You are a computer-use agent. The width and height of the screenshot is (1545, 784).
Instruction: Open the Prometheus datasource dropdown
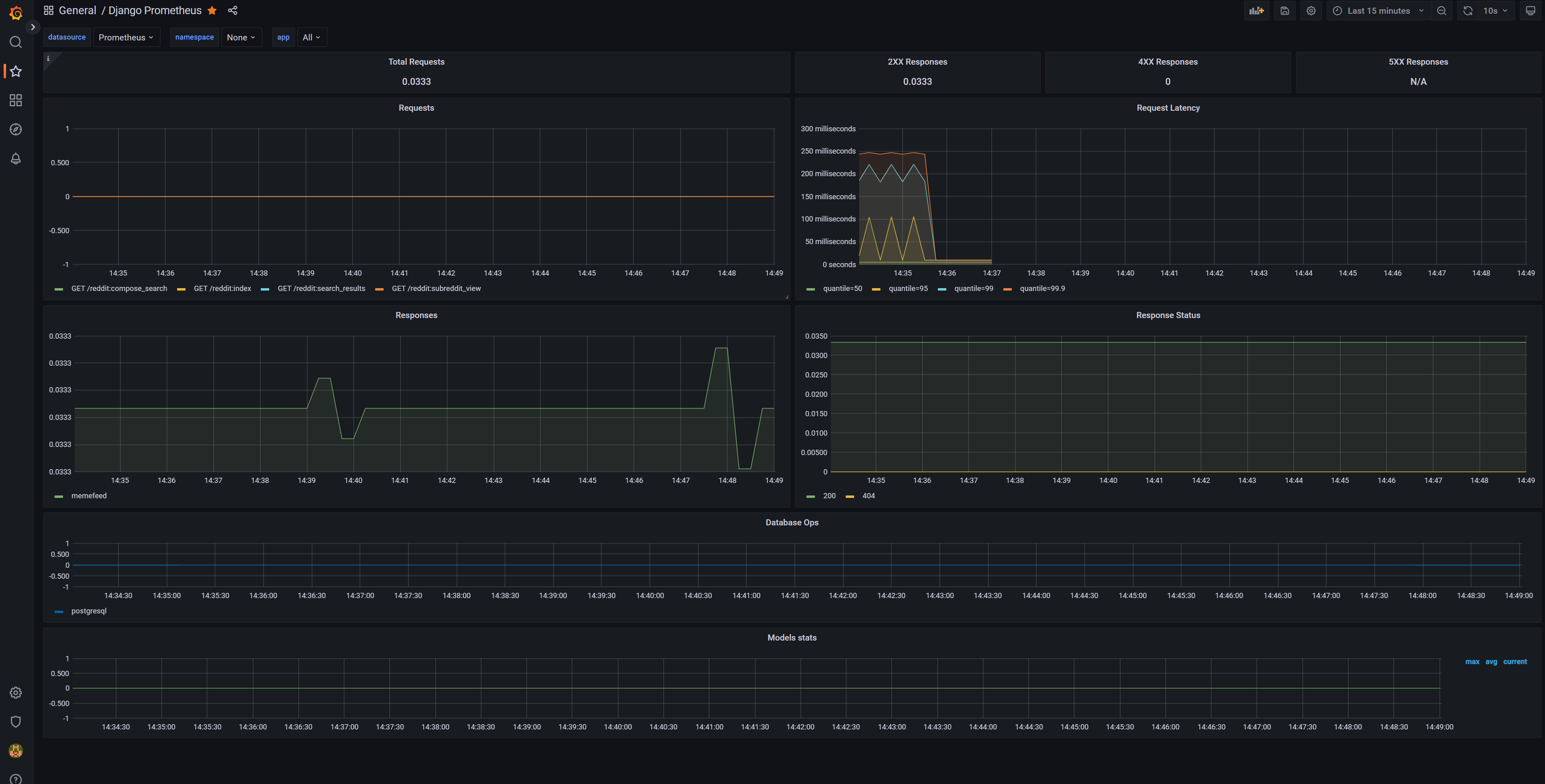click(x=126, y=37)
